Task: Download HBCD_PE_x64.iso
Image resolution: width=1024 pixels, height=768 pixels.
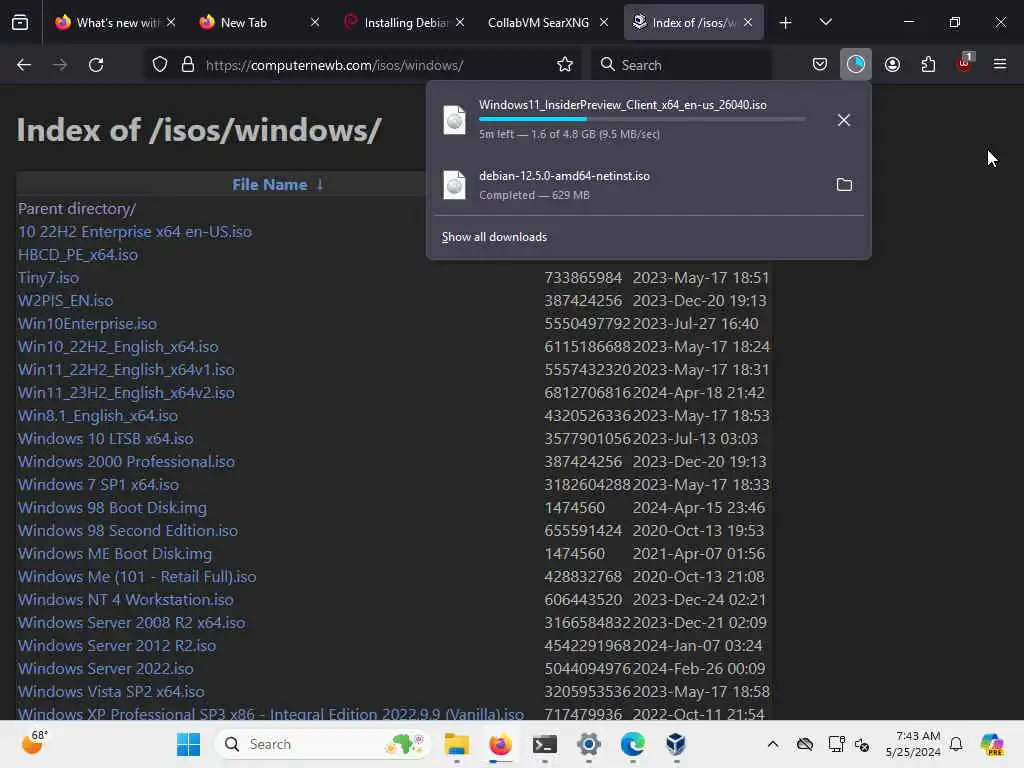Action: click(x=78, y=255)
